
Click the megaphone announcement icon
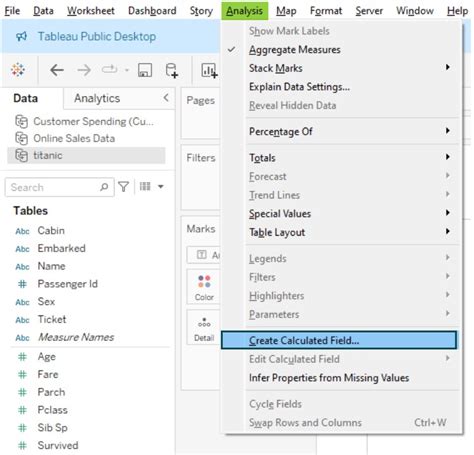coord(22,36)
